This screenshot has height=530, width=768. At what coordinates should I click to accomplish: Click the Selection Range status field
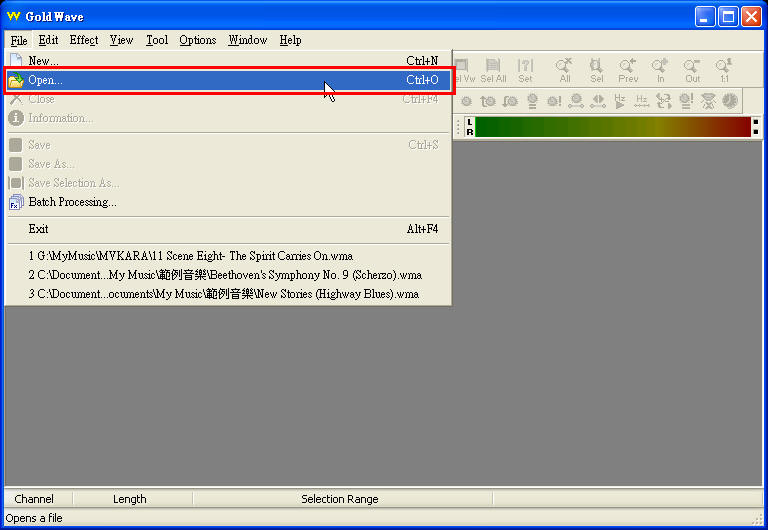[340, 499]
